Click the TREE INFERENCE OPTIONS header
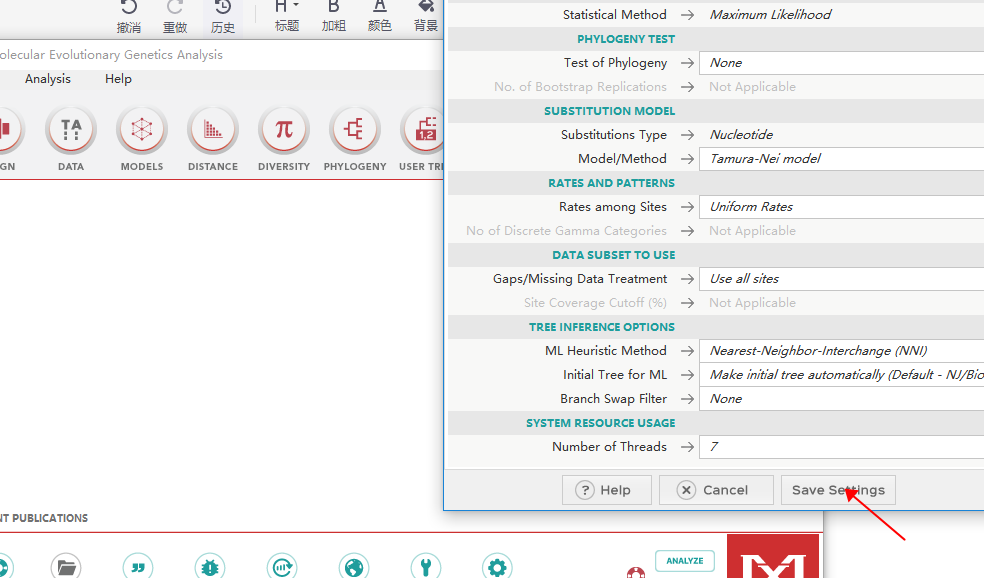 (602, 327)
